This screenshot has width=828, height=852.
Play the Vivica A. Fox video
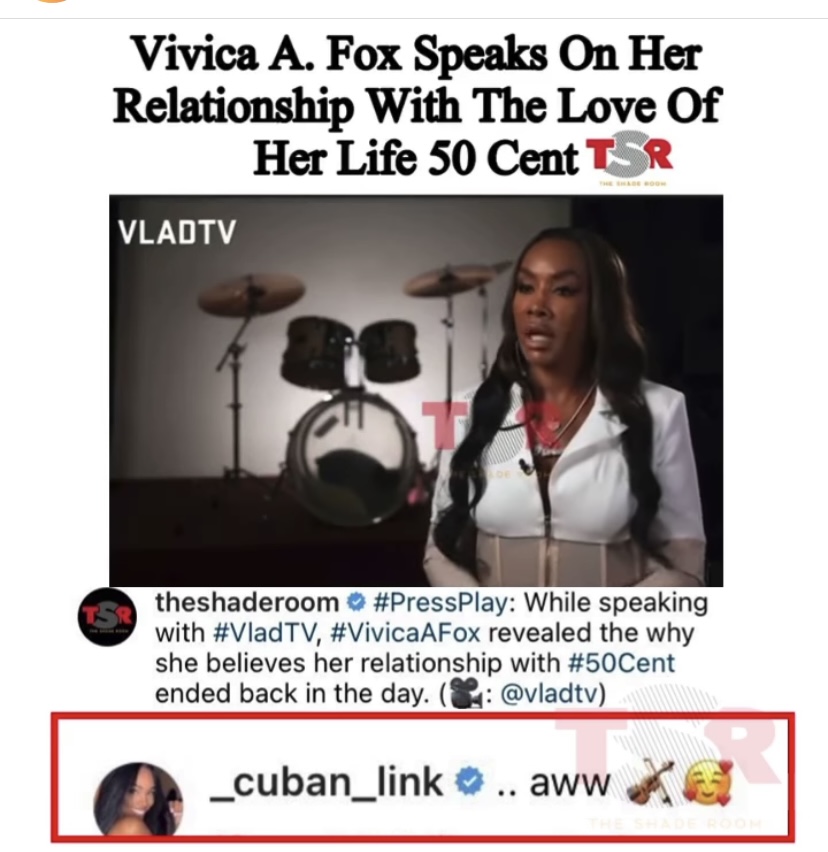click(x=416, y=390)
